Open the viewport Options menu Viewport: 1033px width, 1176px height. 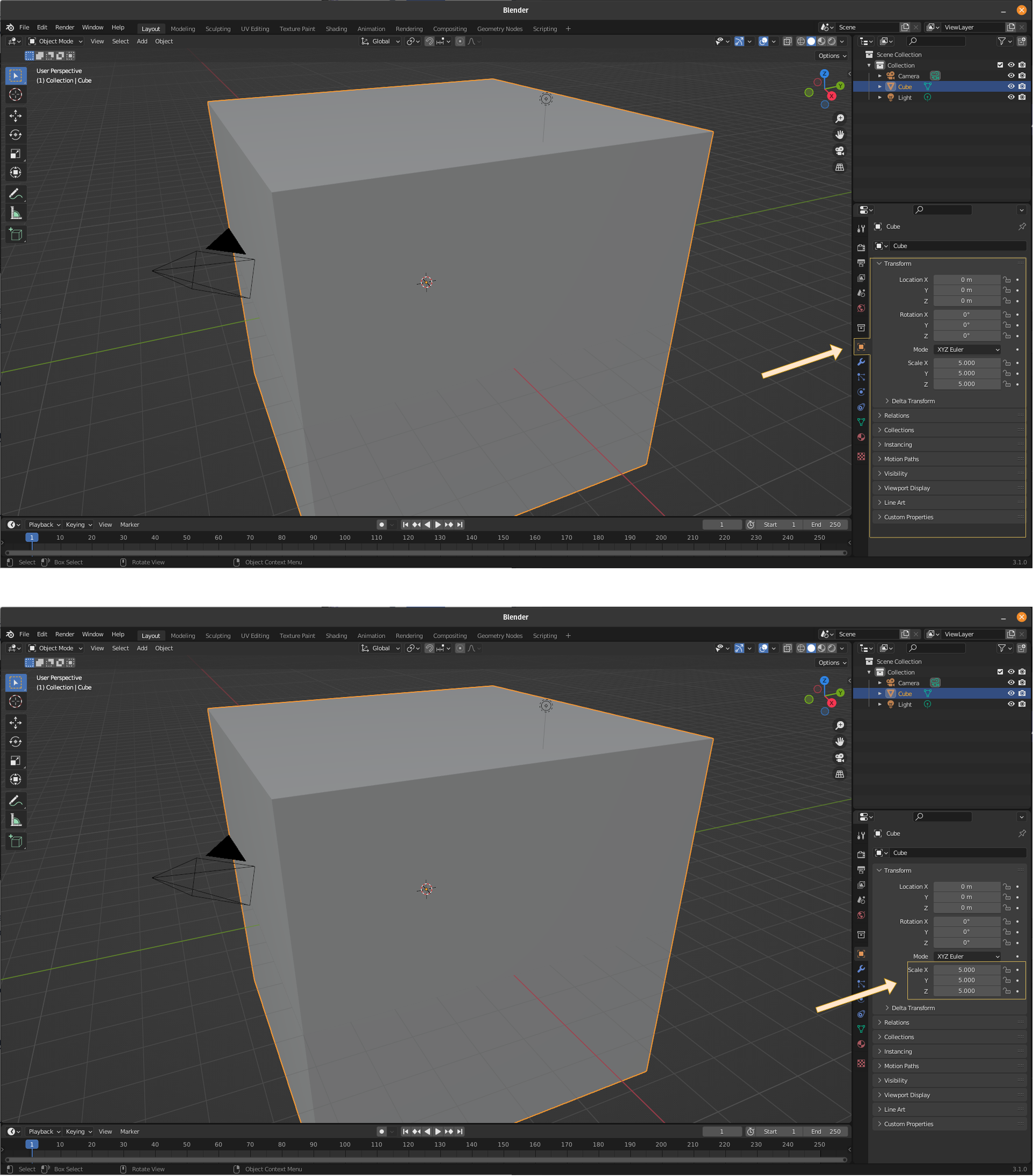[x=832, y=55]
